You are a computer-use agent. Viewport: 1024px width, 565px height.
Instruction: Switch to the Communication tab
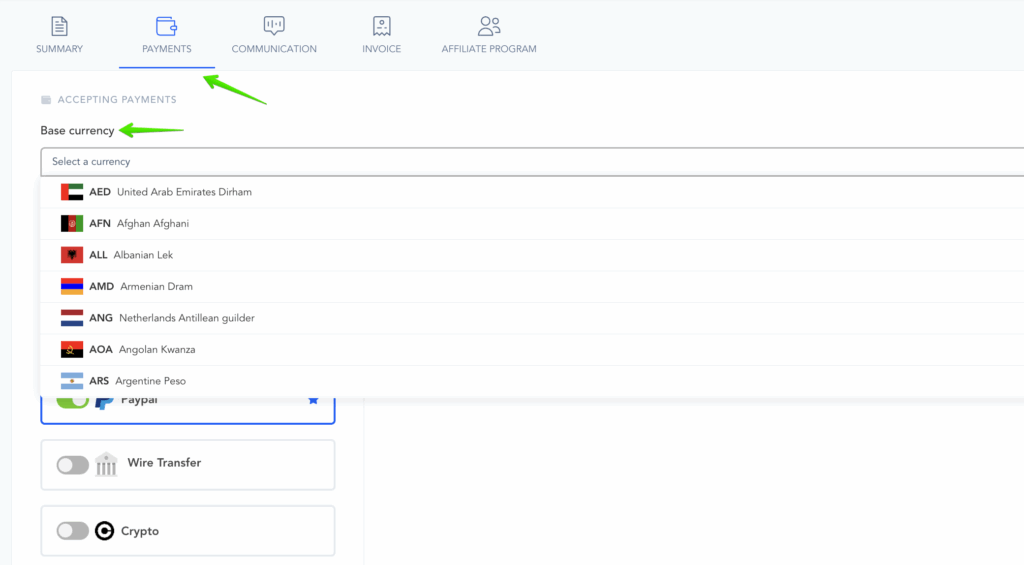(274, 49)
